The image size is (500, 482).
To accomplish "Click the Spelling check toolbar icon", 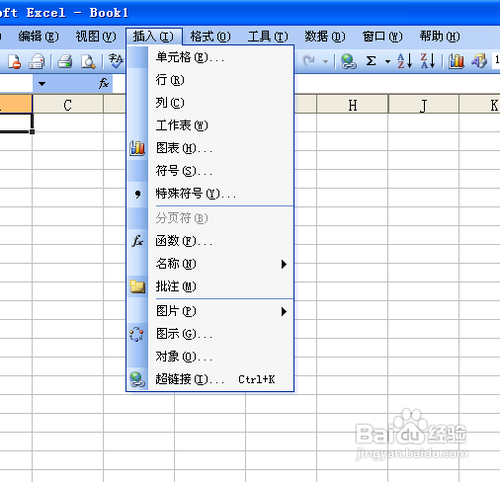I will tap(116, 61).
